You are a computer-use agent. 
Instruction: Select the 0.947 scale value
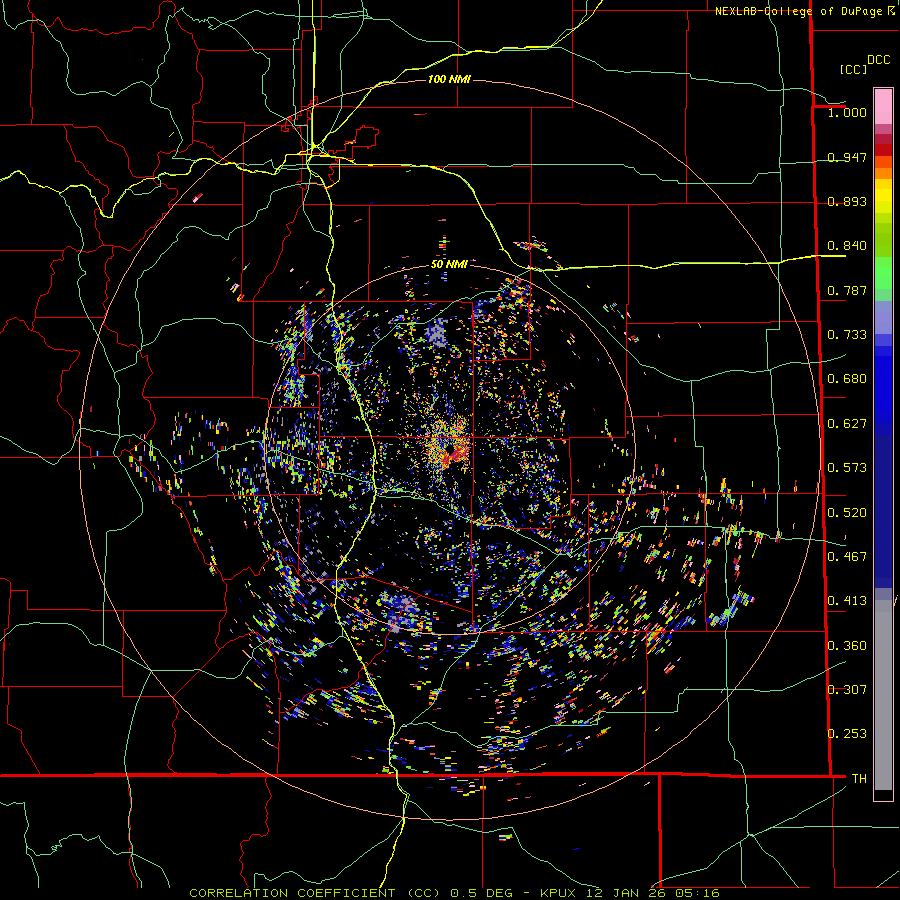tap(847, 157)
